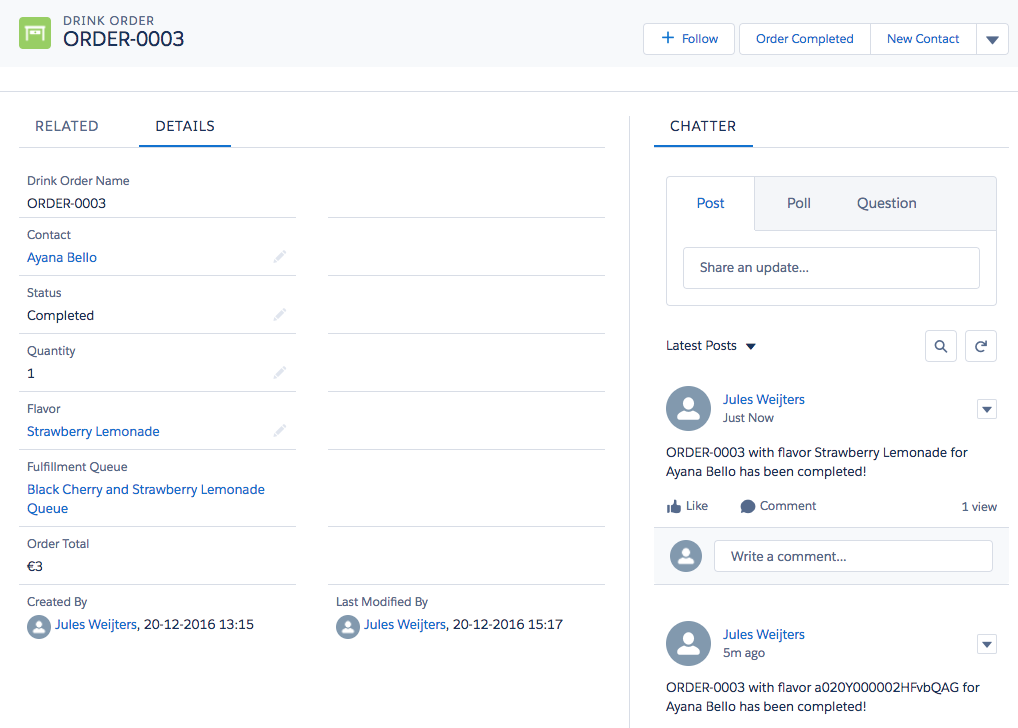Click Comment on the latest post
Screen dimensions: 1018x728
click(778, 506)
